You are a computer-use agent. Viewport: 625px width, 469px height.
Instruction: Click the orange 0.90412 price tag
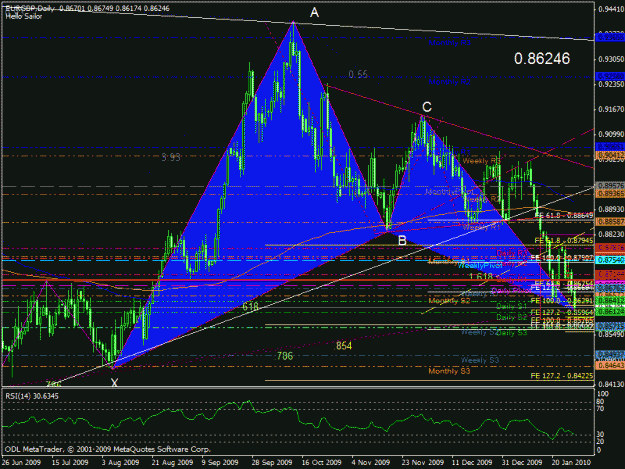click(610, 155)
